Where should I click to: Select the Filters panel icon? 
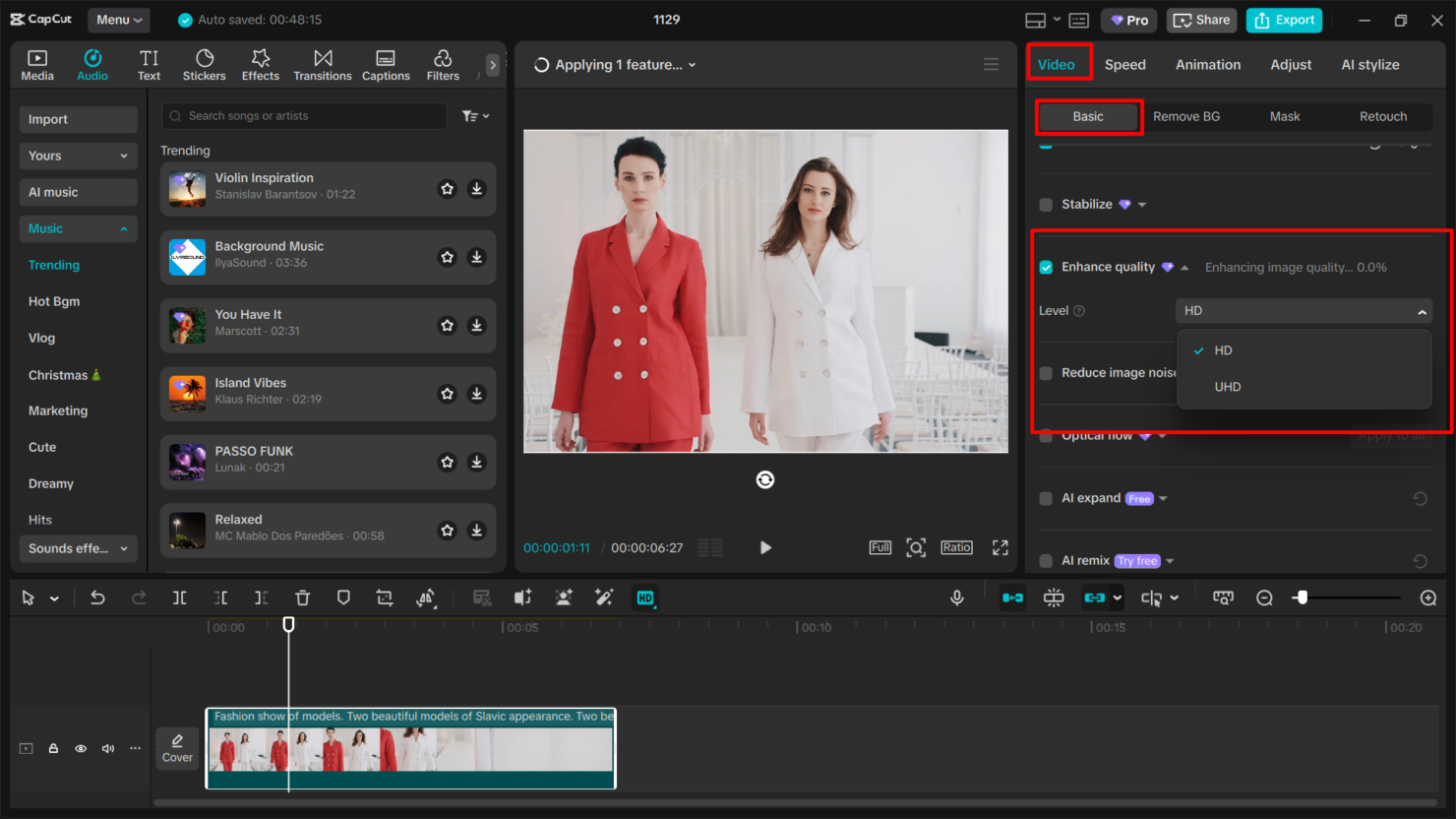coord(442,64)
